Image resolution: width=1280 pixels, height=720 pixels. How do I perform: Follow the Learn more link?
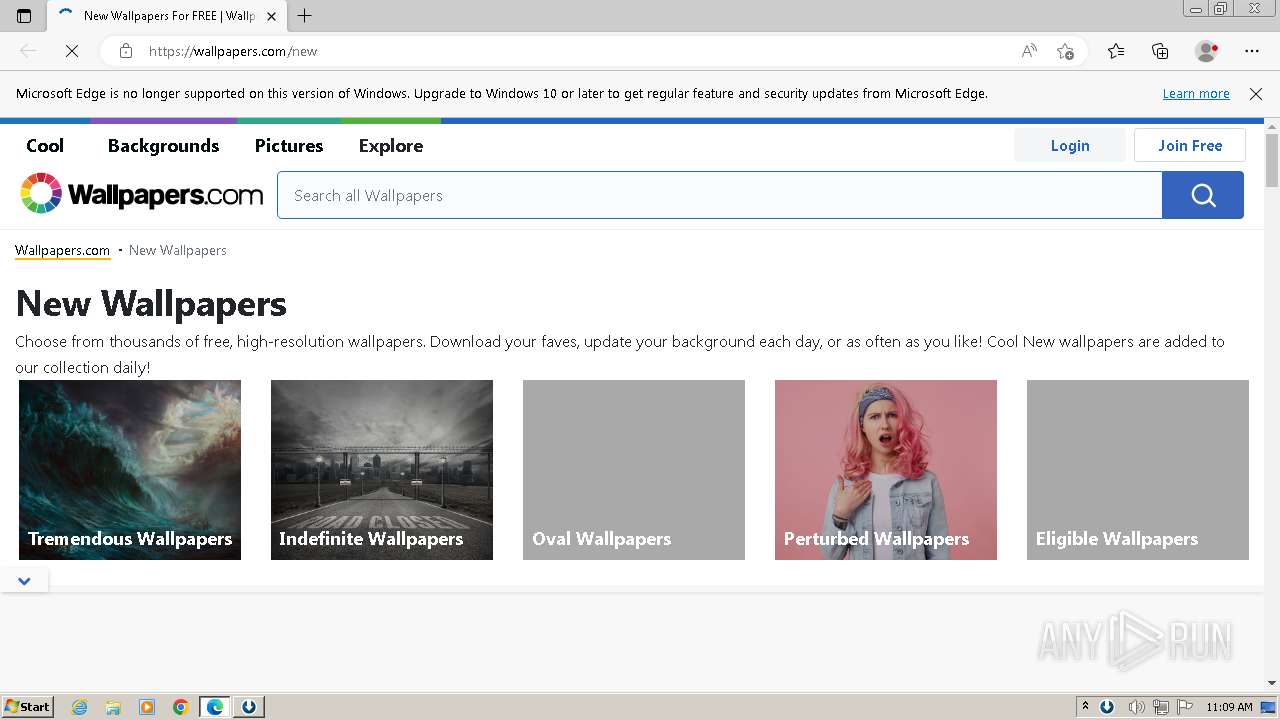tap(1196, 93)
